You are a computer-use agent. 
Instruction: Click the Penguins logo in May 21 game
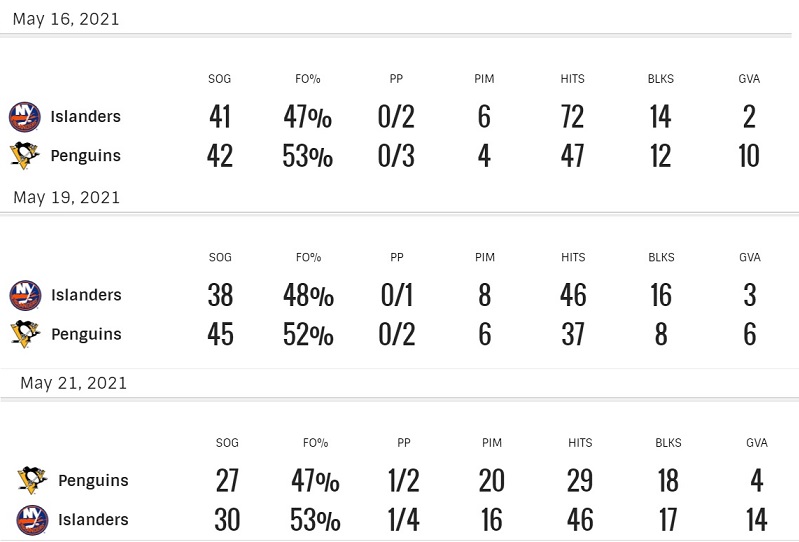tap(32, 480)
